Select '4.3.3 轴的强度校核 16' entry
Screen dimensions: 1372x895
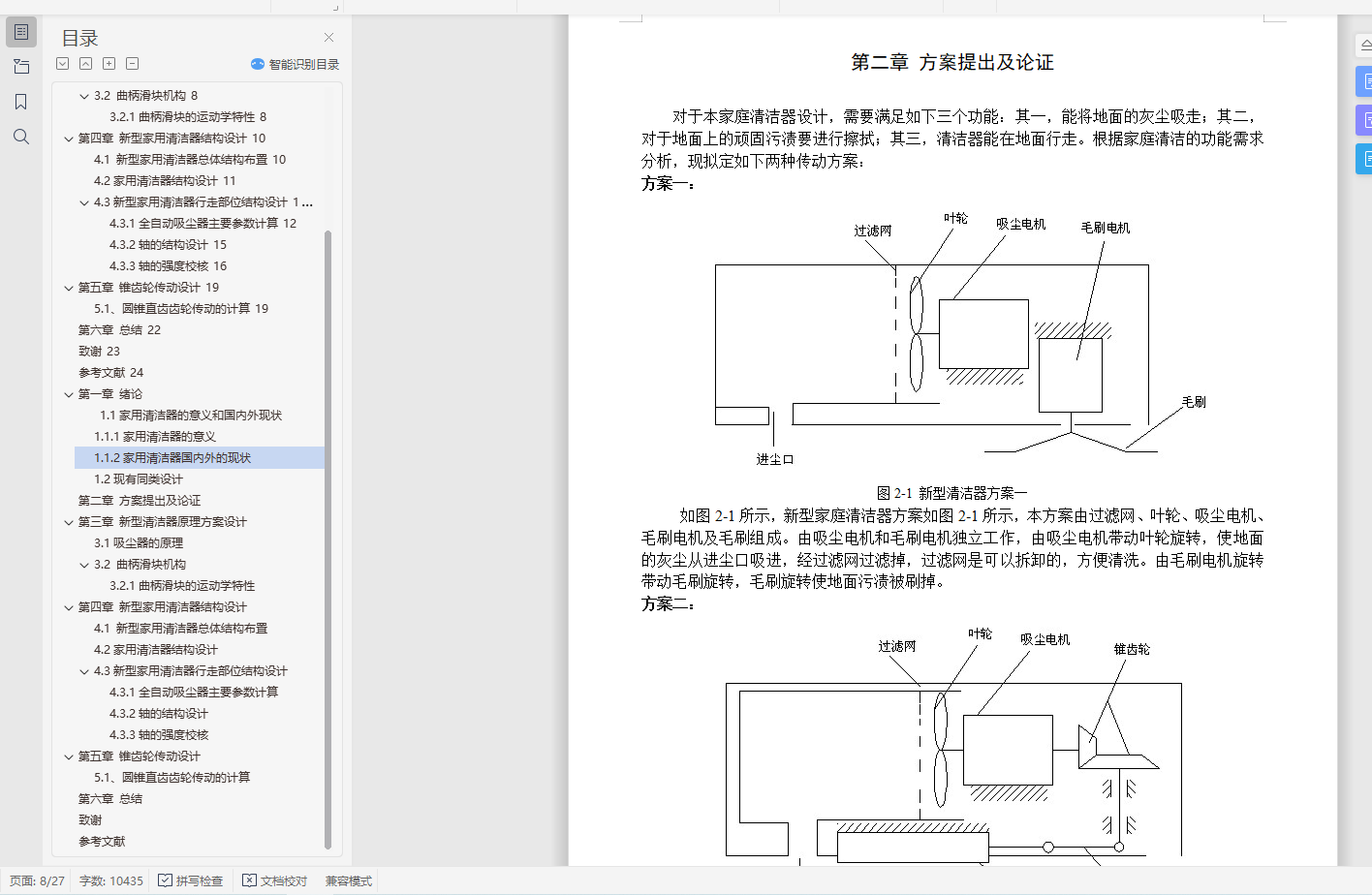(x=168, y=266)
